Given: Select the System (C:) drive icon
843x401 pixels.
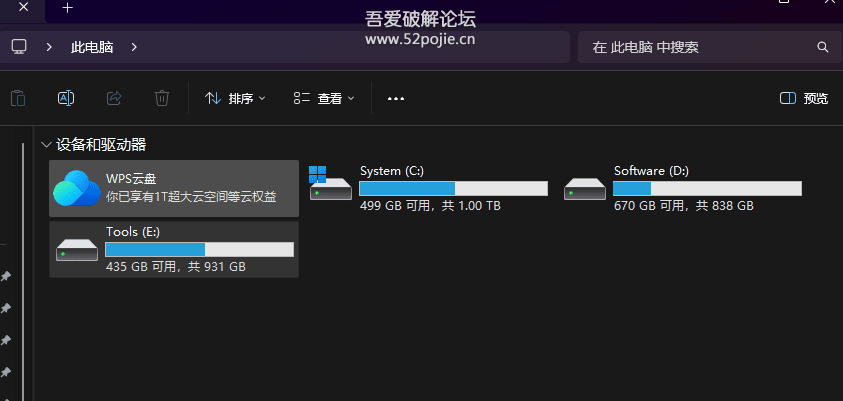Looking at the screenshot, I should (x=331, y=186).
